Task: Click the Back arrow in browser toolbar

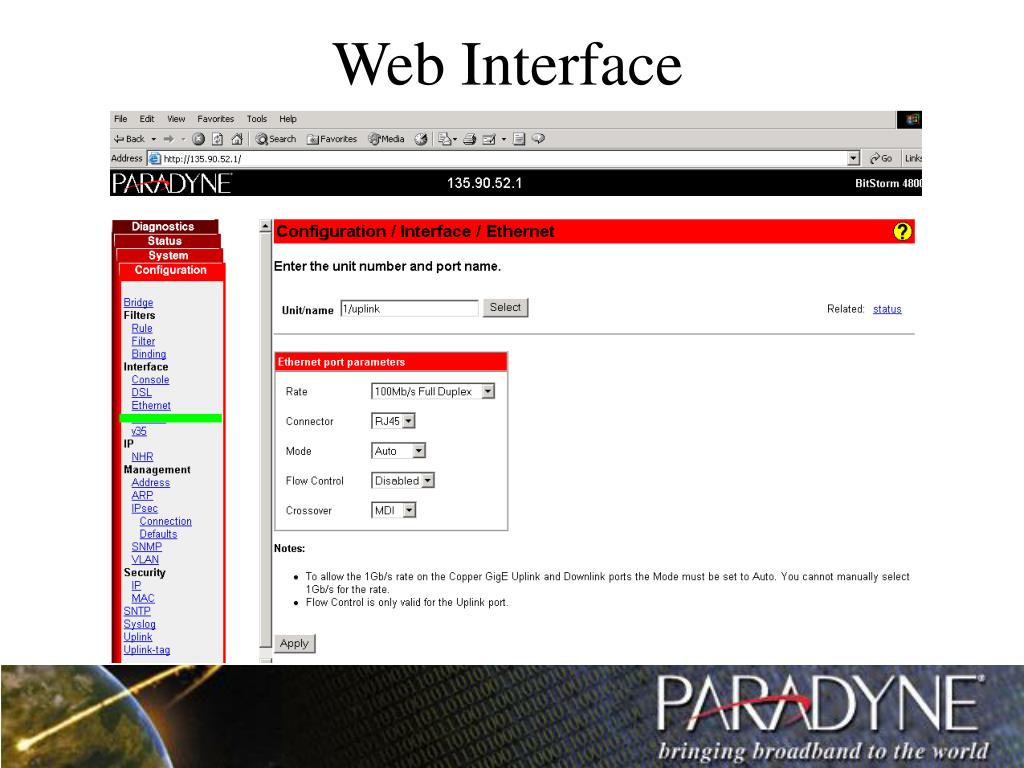Action: pos(129,139)
